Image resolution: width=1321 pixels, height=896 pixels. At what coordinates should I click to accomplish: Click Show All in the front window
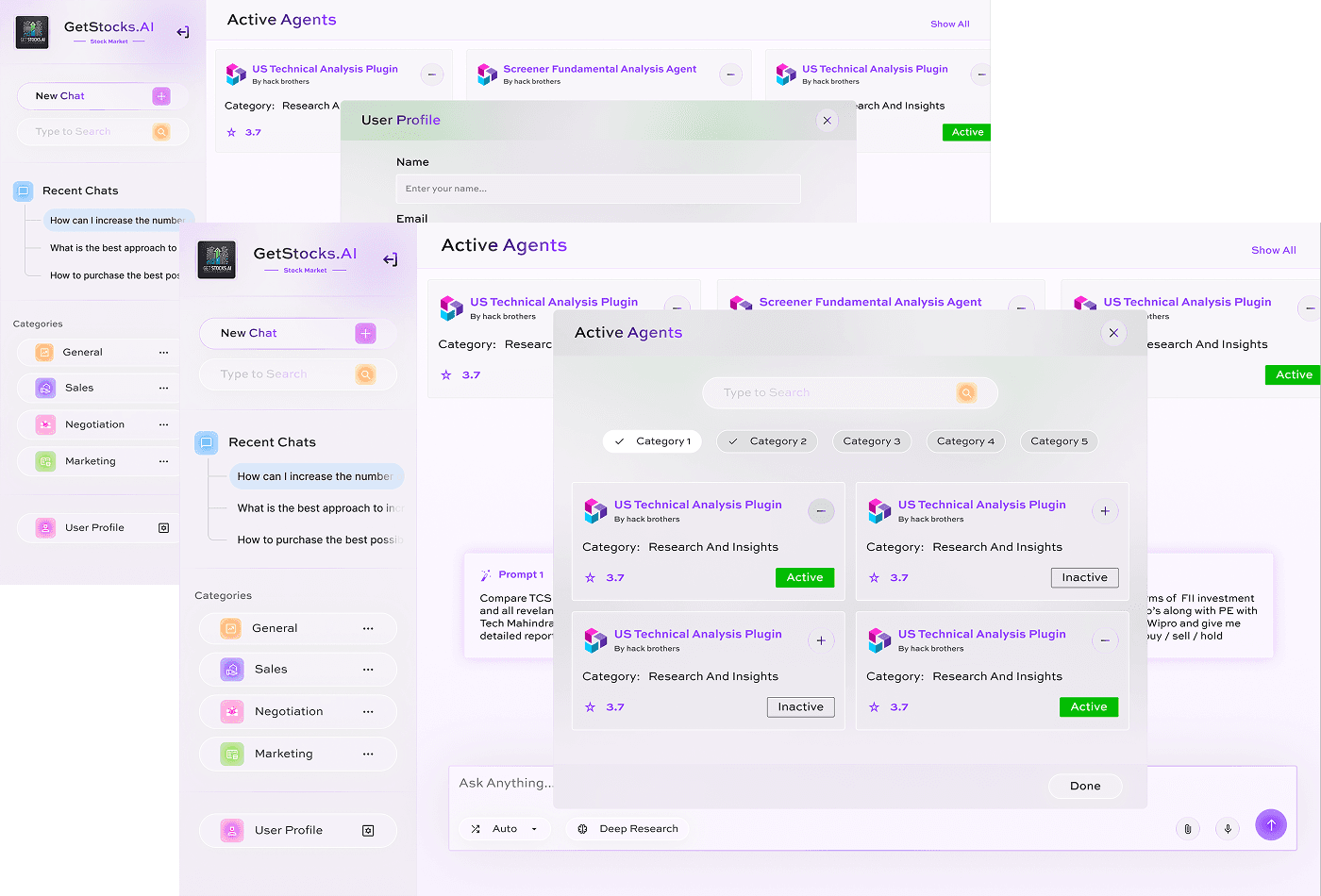tap(1274, 250)
